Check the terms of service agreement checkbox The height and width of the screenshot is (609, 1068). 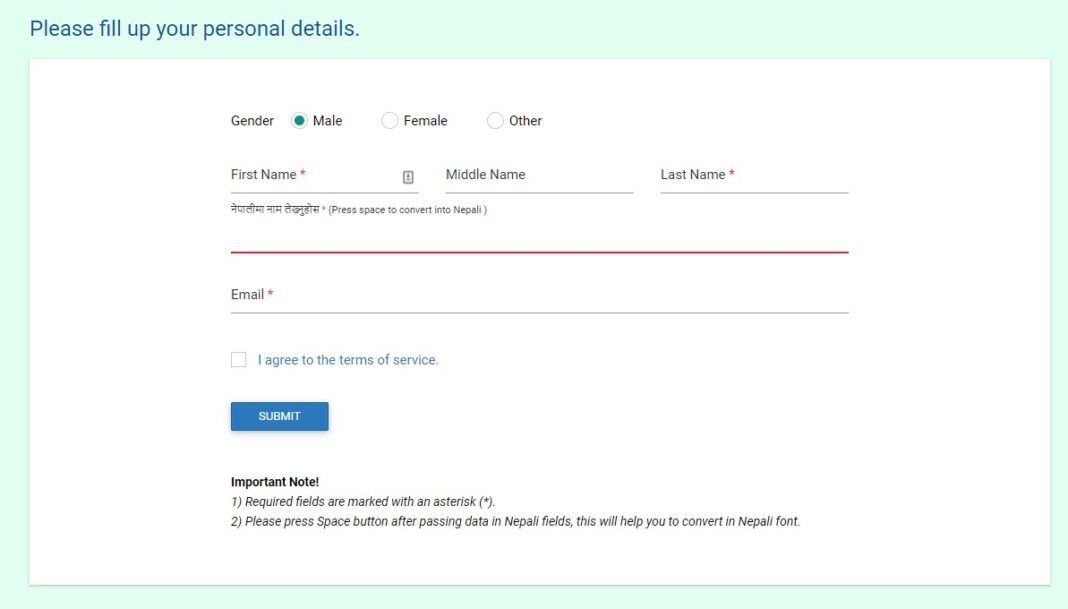tap(238, 359)
